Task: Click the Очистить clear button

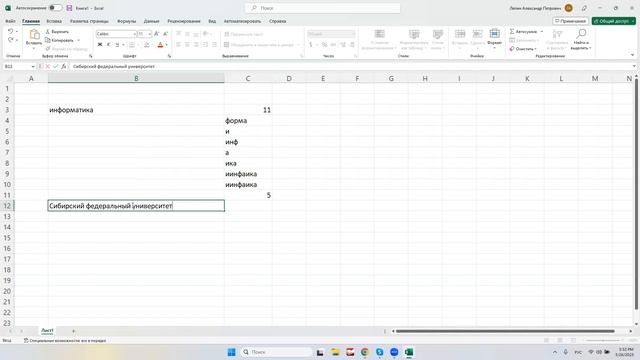Action: (523, 49)
